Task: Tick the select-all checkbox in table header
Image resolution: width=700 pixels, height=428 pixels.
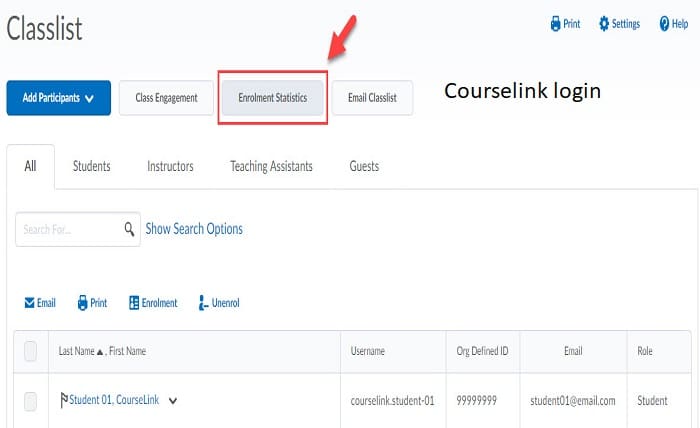Action: (x=30, y=351)
